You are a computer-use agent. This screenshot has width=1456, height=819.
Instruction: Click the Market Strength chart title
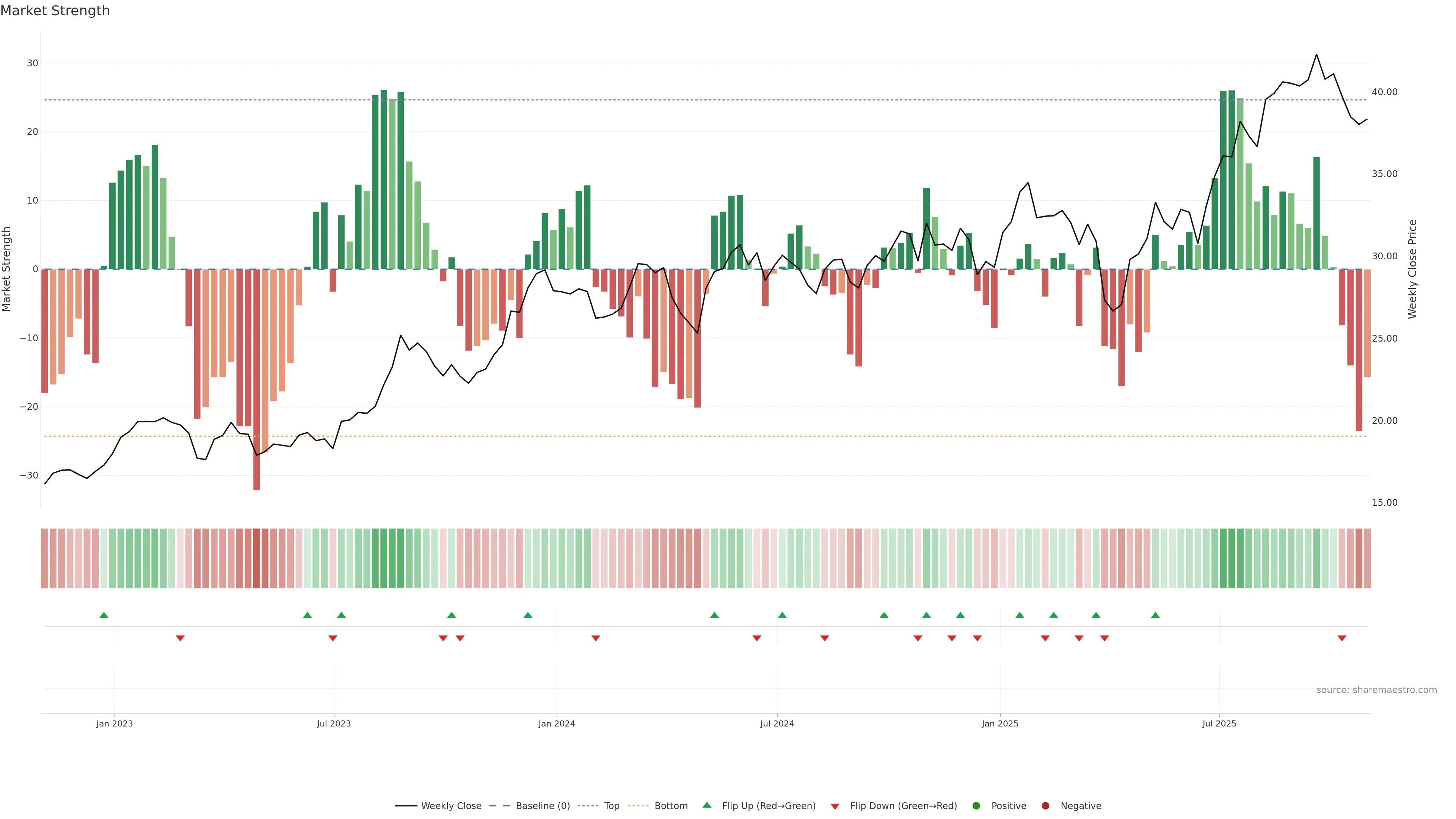coord(55,11)
